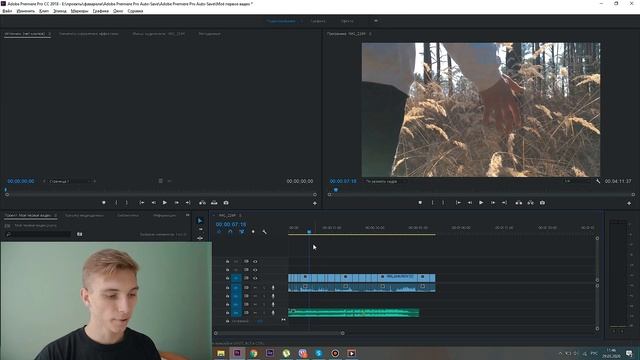The width and height of the screenshot is (640, 360).
Task: Toggle Snap magnet in timeline
Action: 230,232
